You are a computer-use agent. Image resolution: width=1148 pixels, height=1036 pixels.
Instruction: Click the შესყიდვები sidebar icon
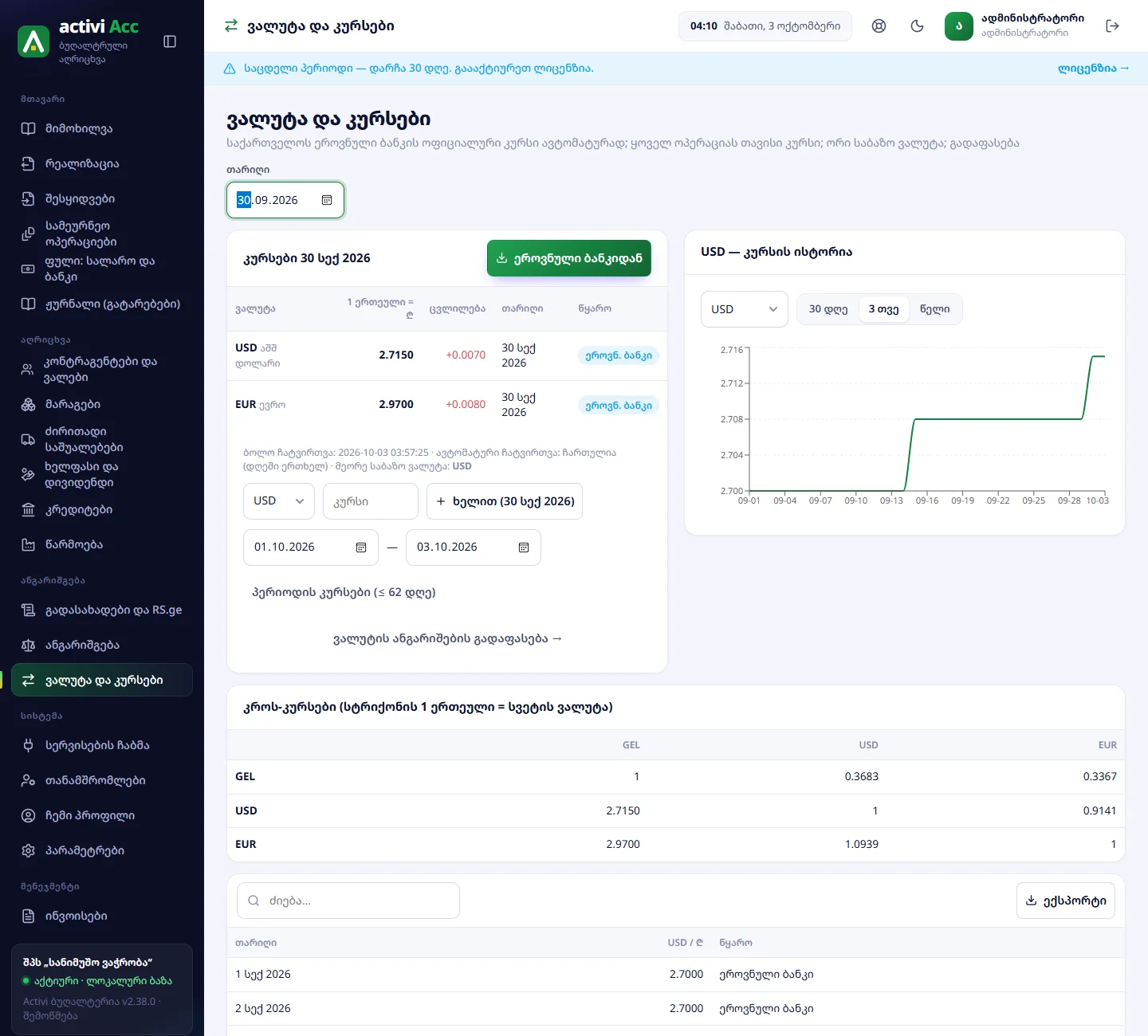(28, 198)
